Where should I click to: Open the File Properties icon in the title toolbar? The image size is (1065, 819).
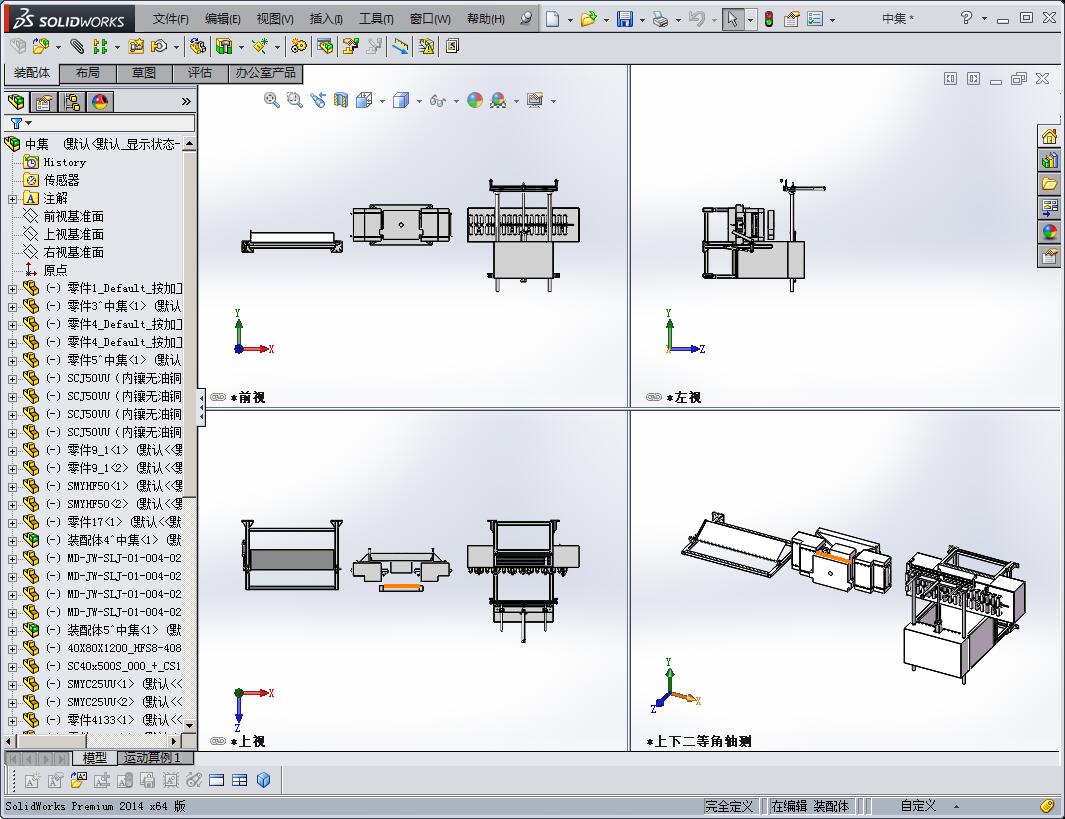791,19
